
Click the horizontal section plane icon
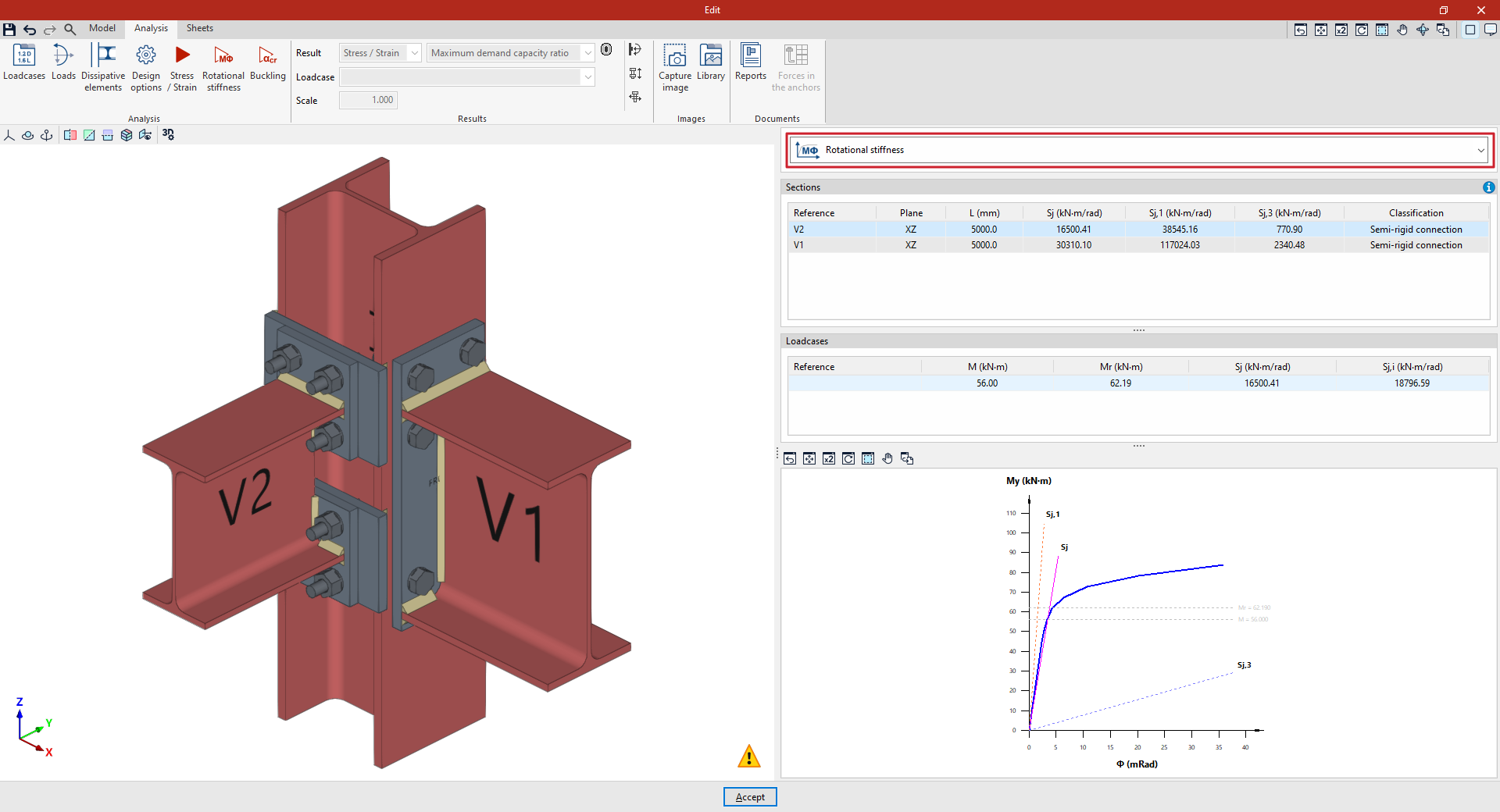tap(108, 135)
